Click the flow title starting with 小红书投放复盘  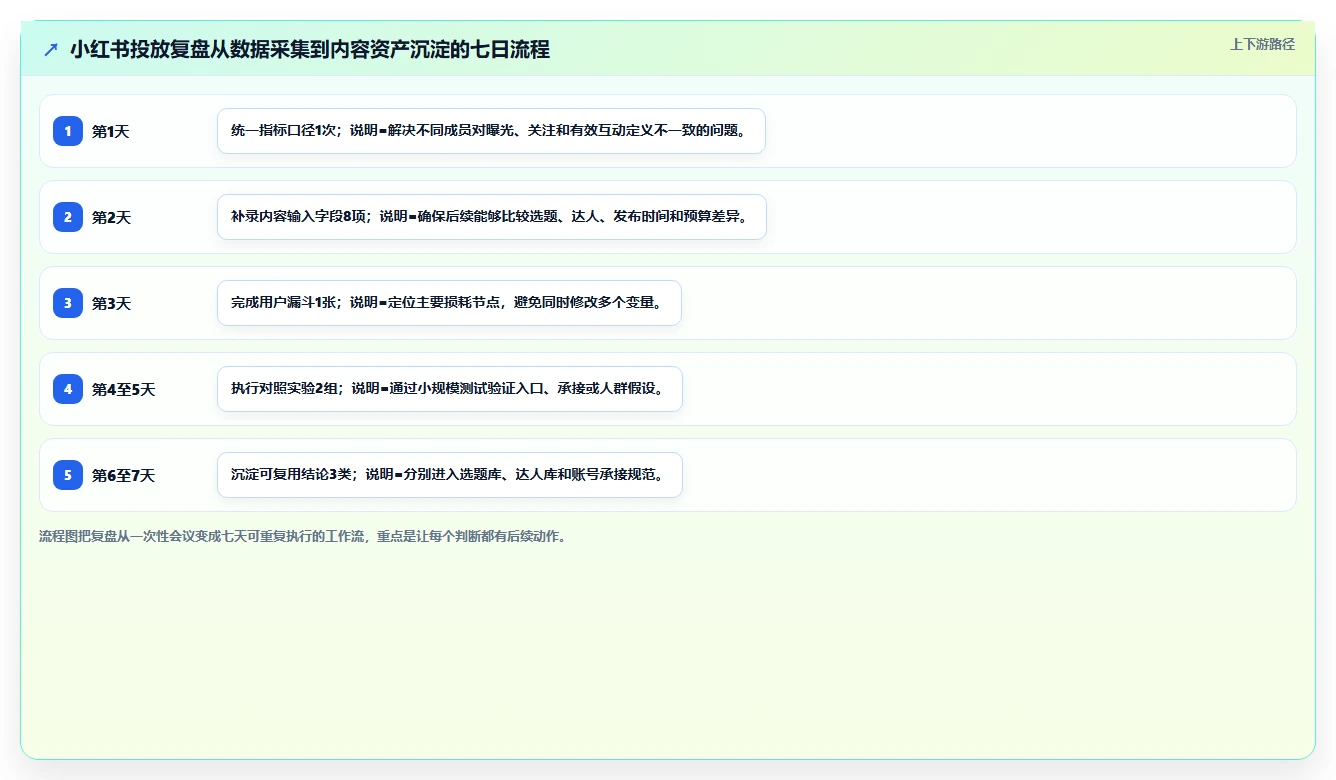coord(310,49)
